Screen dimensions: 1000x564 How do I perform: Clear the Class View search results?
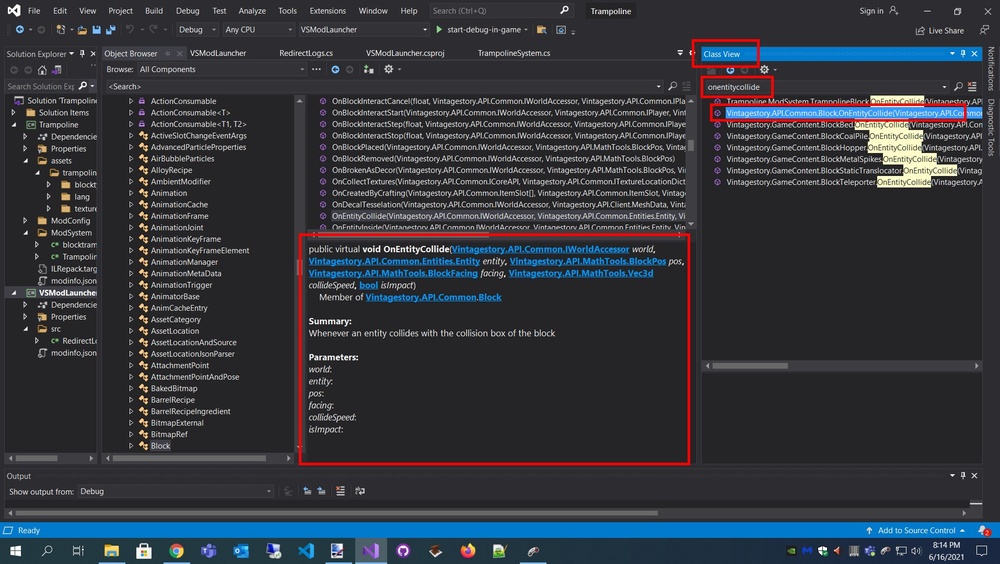tap(973, 87)
